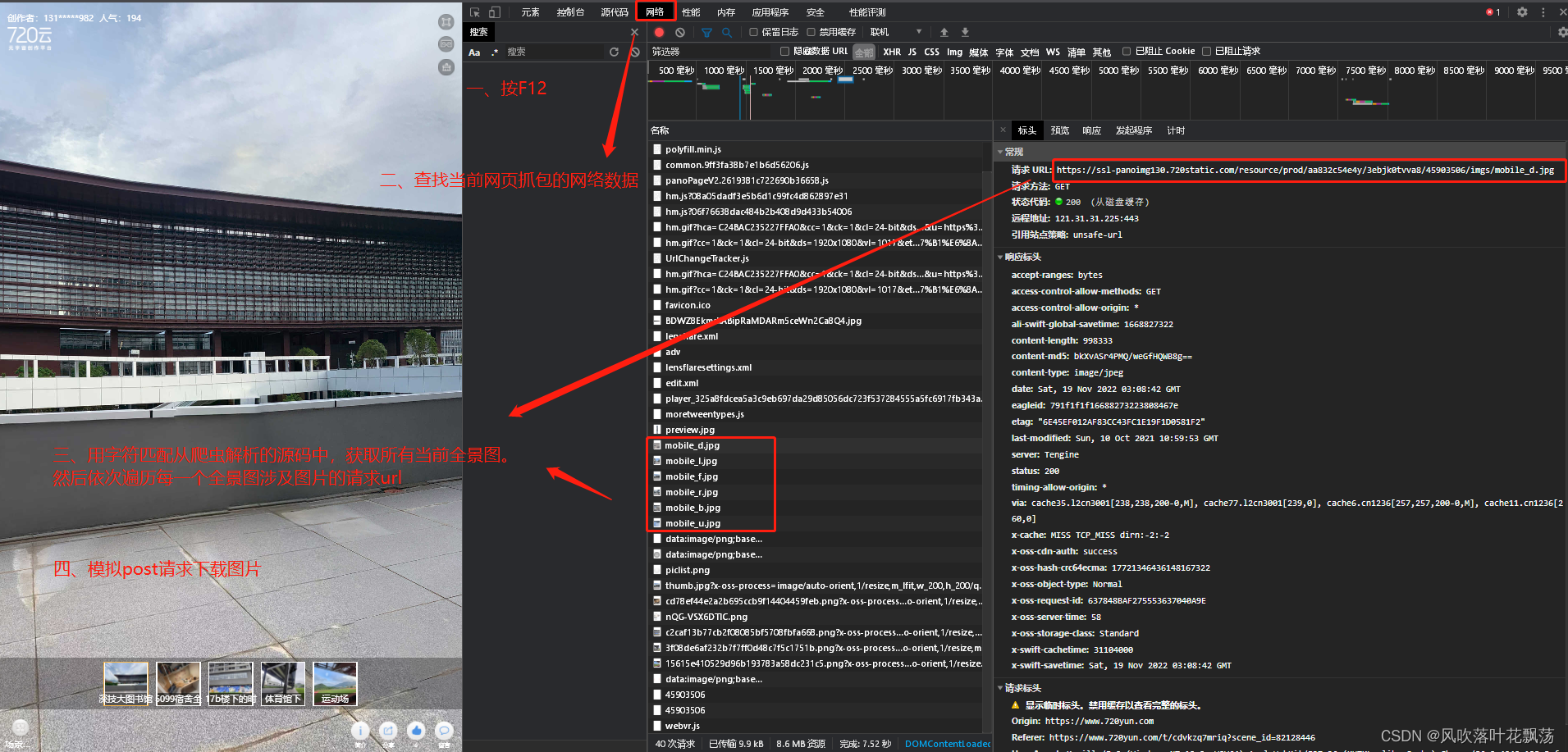Filter requests by WS type
This screenshot has height=752, width=1568.
tap(1053, 52)
